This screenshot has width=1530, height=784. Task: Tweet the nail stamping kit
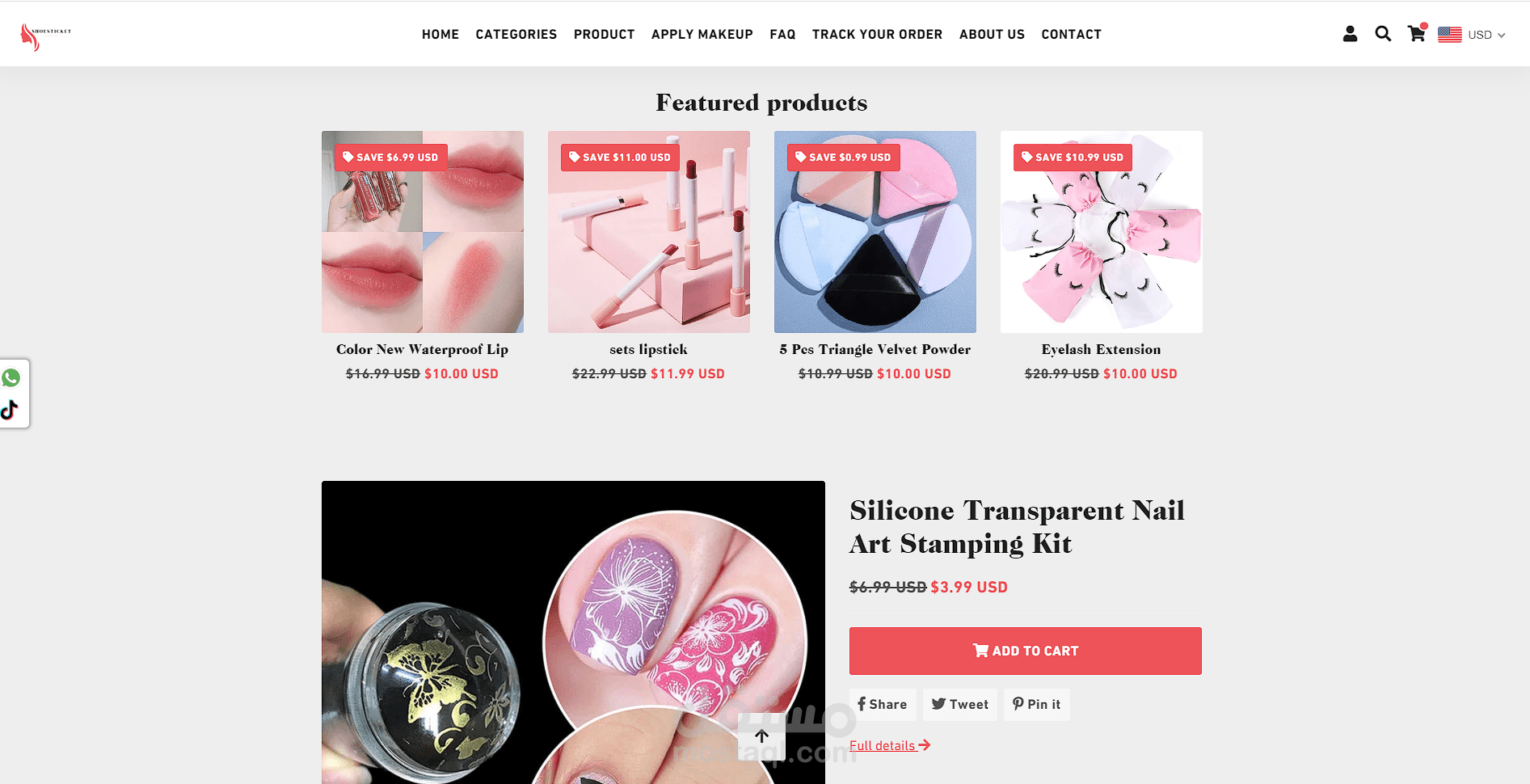[x=959, y=705]
